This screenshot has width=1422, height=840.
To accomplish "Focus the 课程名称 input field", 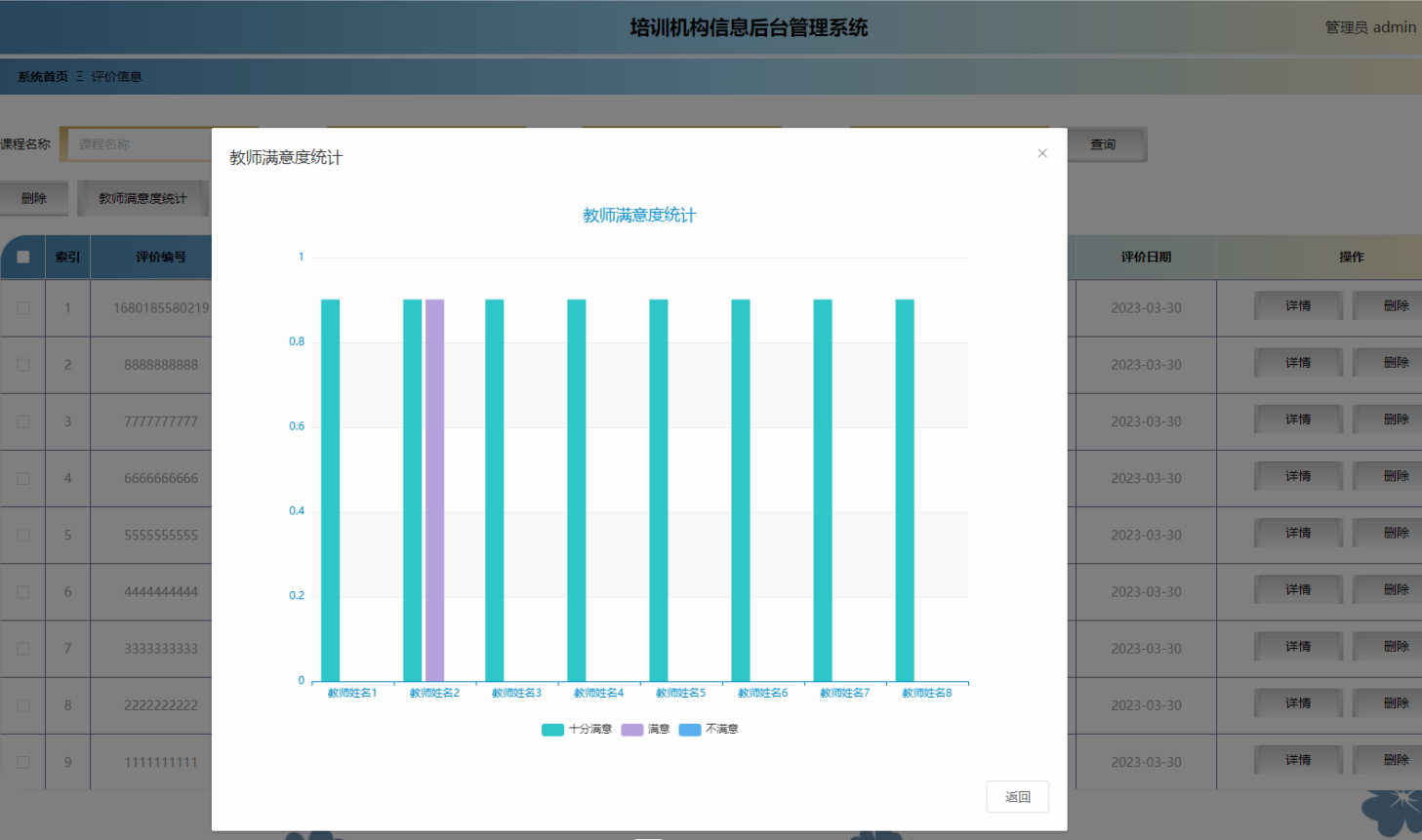I will click(x=137, y=144).
